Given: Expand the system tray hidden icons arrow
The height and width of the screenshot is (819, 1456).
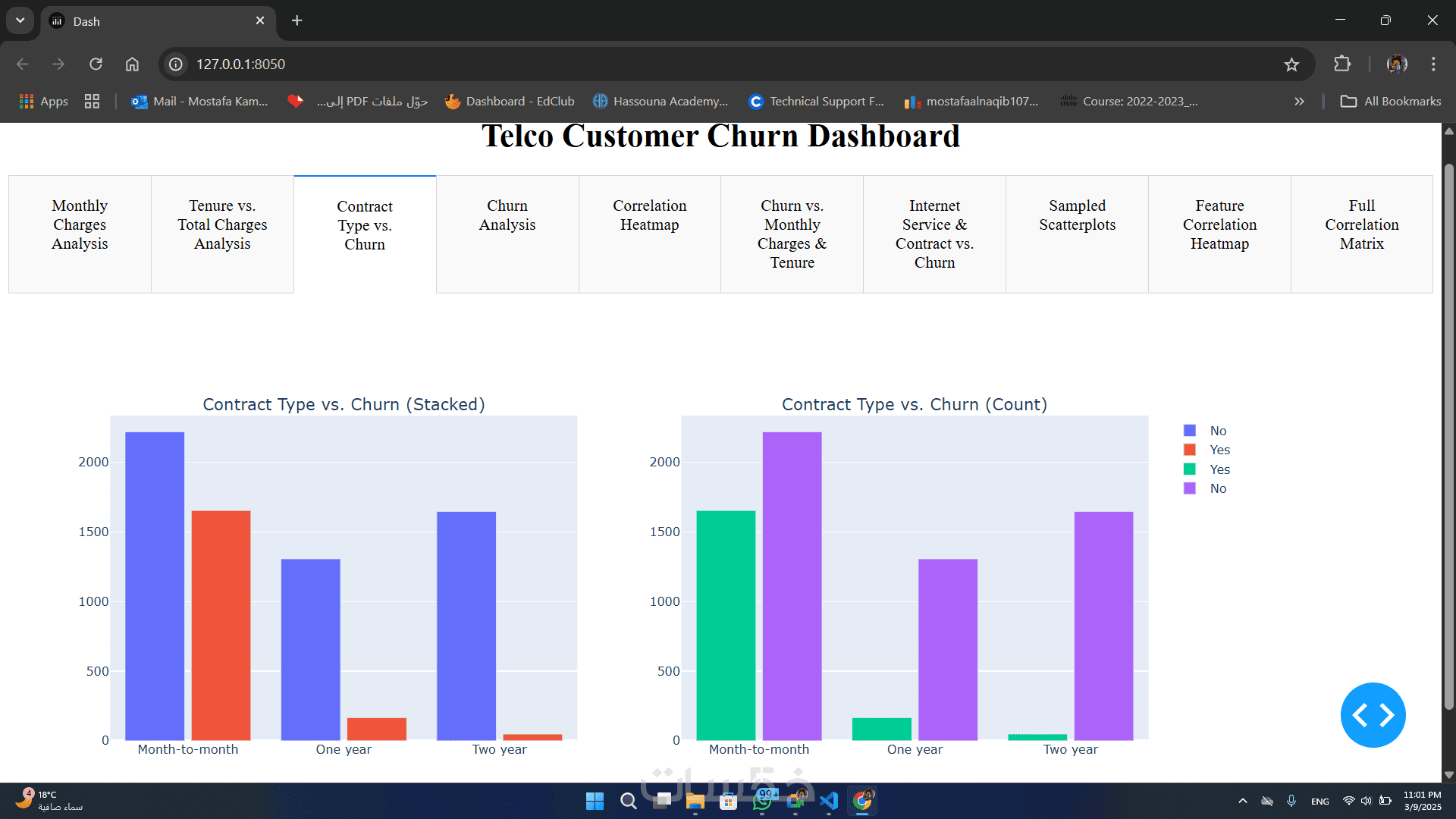Looking at the screenshot, I should tap(1242, 801).
